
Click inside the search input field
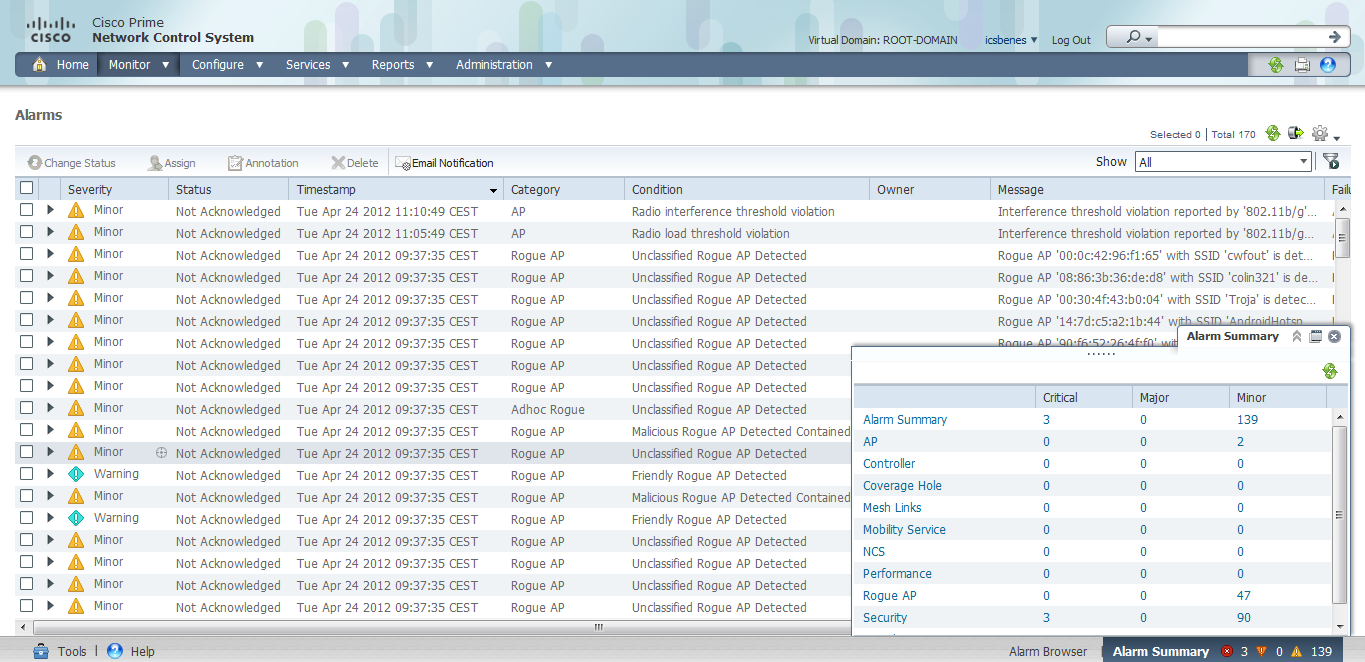click(x=1240, y=37)
